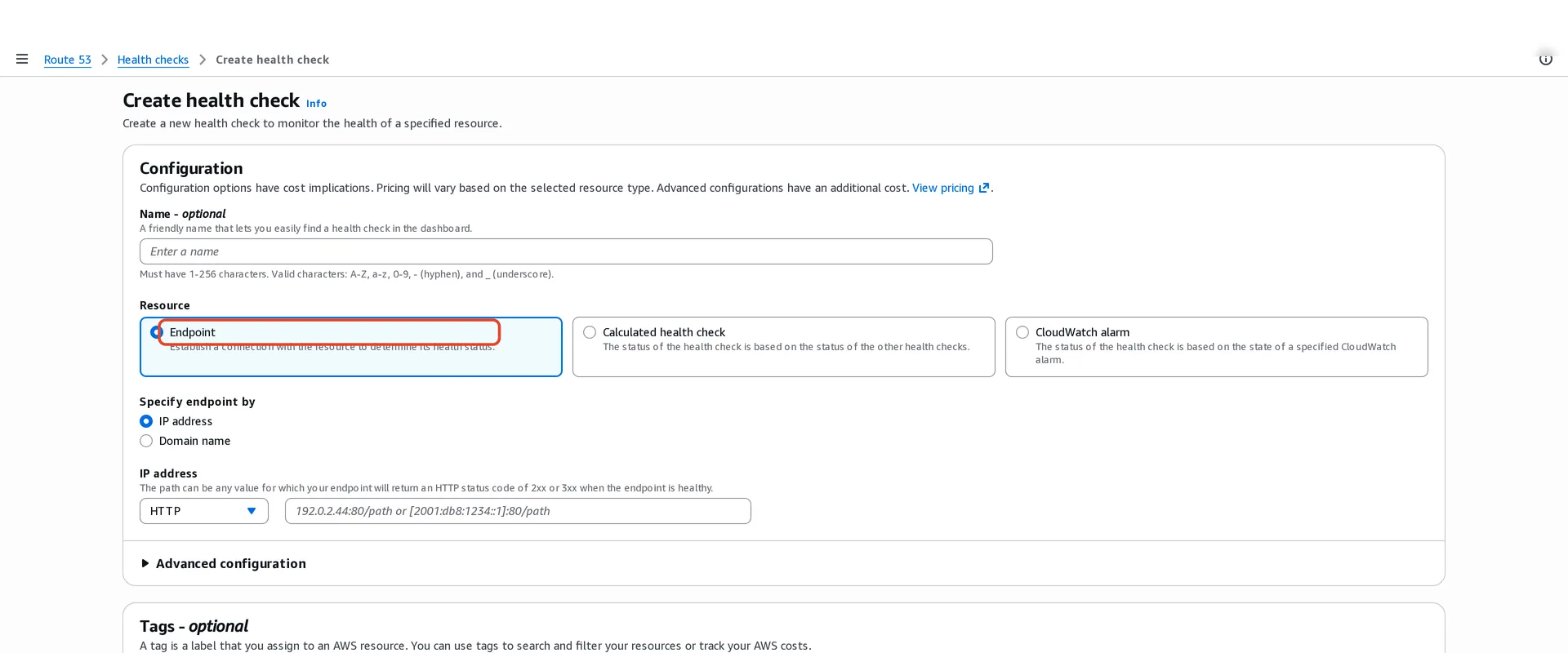The width and height of the screenshot is (1568, 653).
Task: Focus the health check Name field
Action: pyautogui.click(x=566, y=251)
